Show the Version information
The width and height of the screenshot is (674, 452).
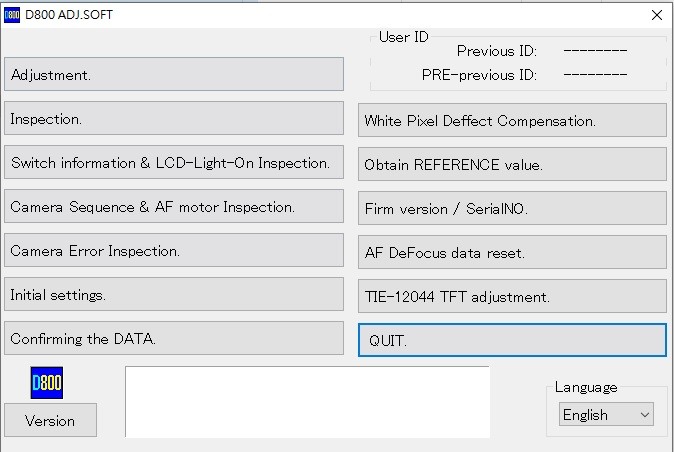(50, 420)
